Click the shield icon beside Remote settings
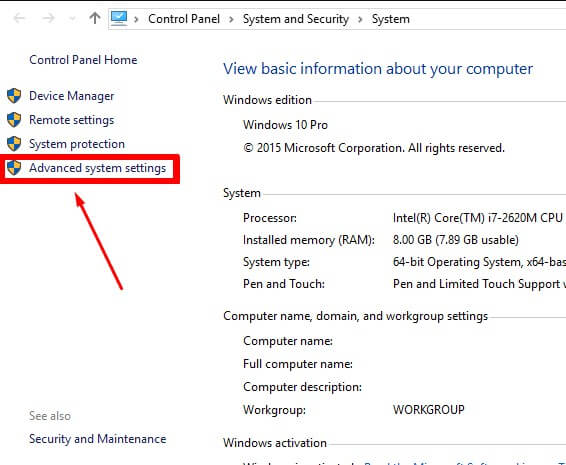566x465 pixels. click(14, 119)
